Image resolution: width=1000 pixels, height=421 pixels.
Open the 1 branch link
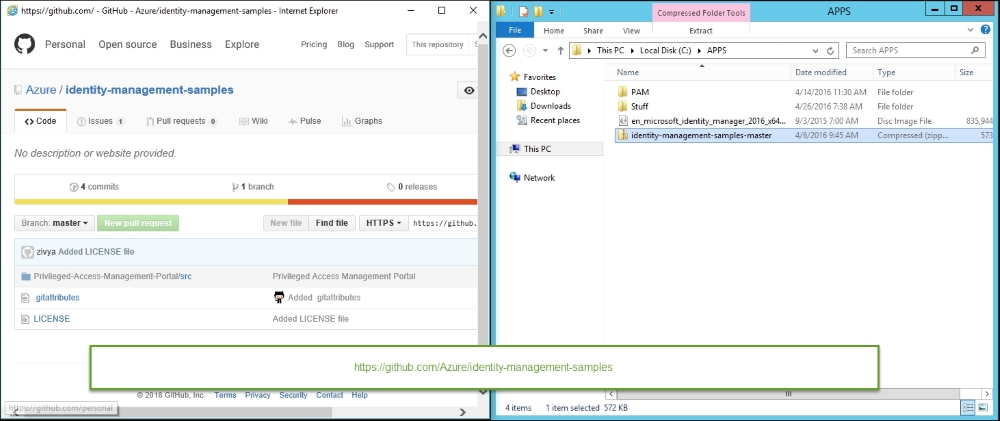click(x=253, y=187)
